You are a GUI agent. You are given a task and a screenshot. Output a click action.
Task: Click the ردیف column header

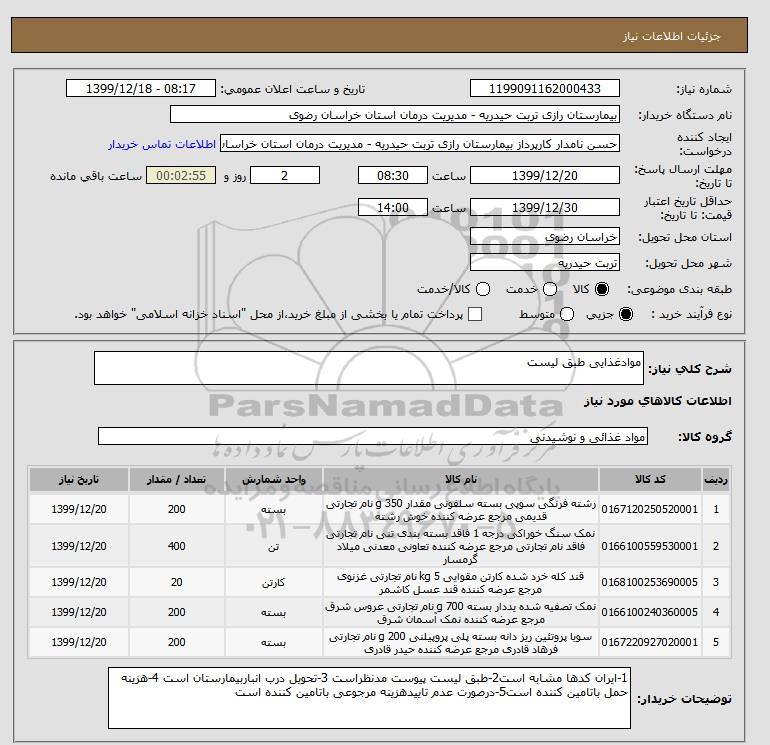click(x=715, y=479)
